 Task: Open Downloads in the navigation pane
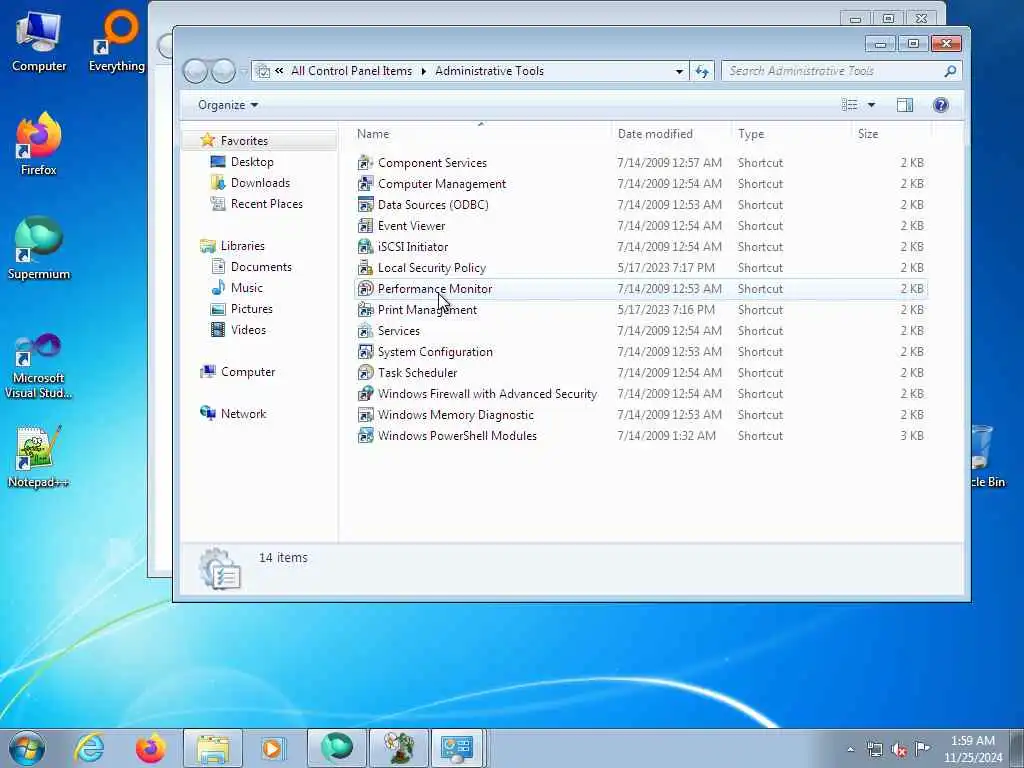click(260, 183)
